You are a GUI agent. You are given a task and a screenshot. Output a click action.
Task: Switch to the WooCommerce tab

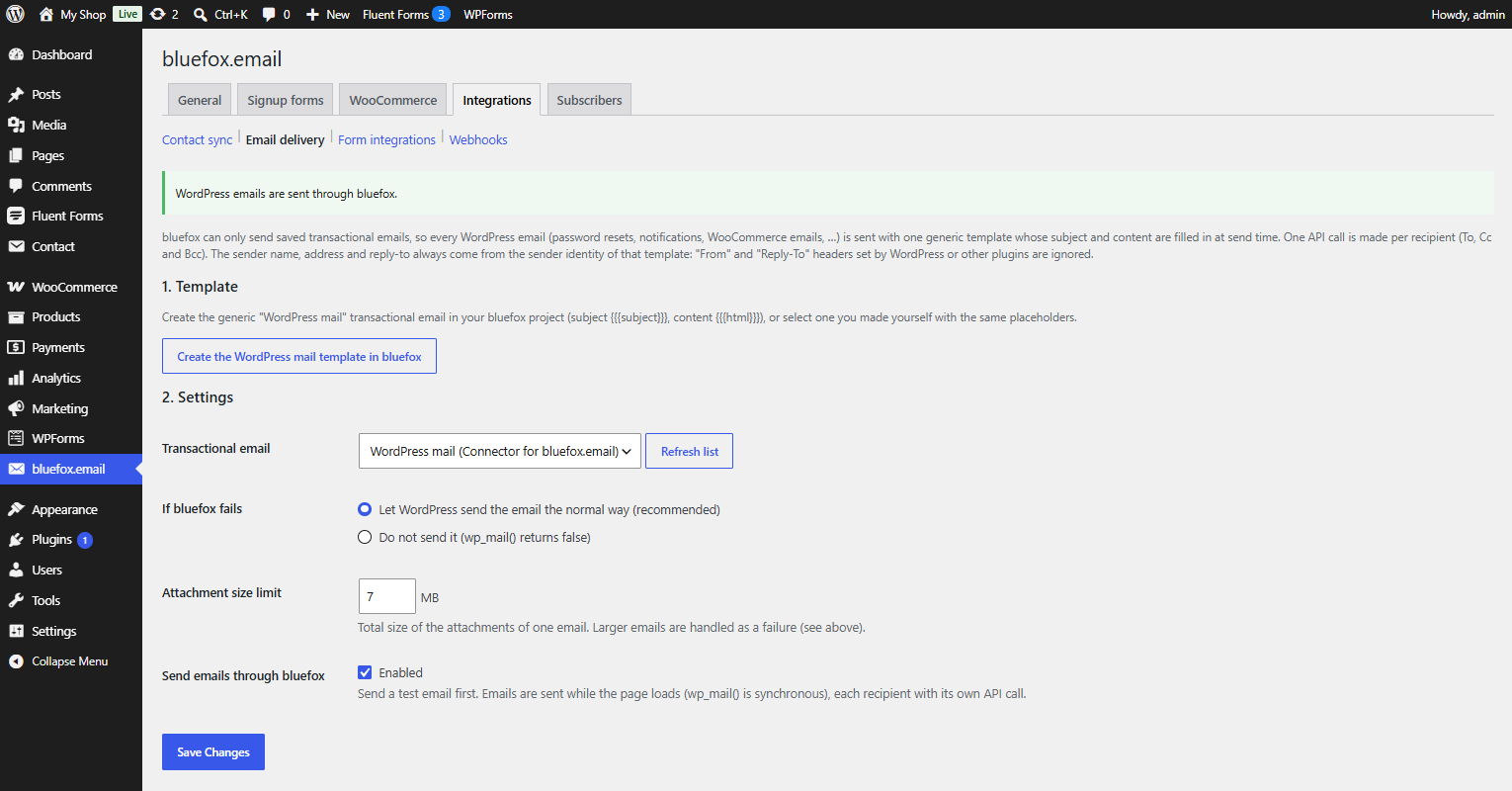(392, 100)
